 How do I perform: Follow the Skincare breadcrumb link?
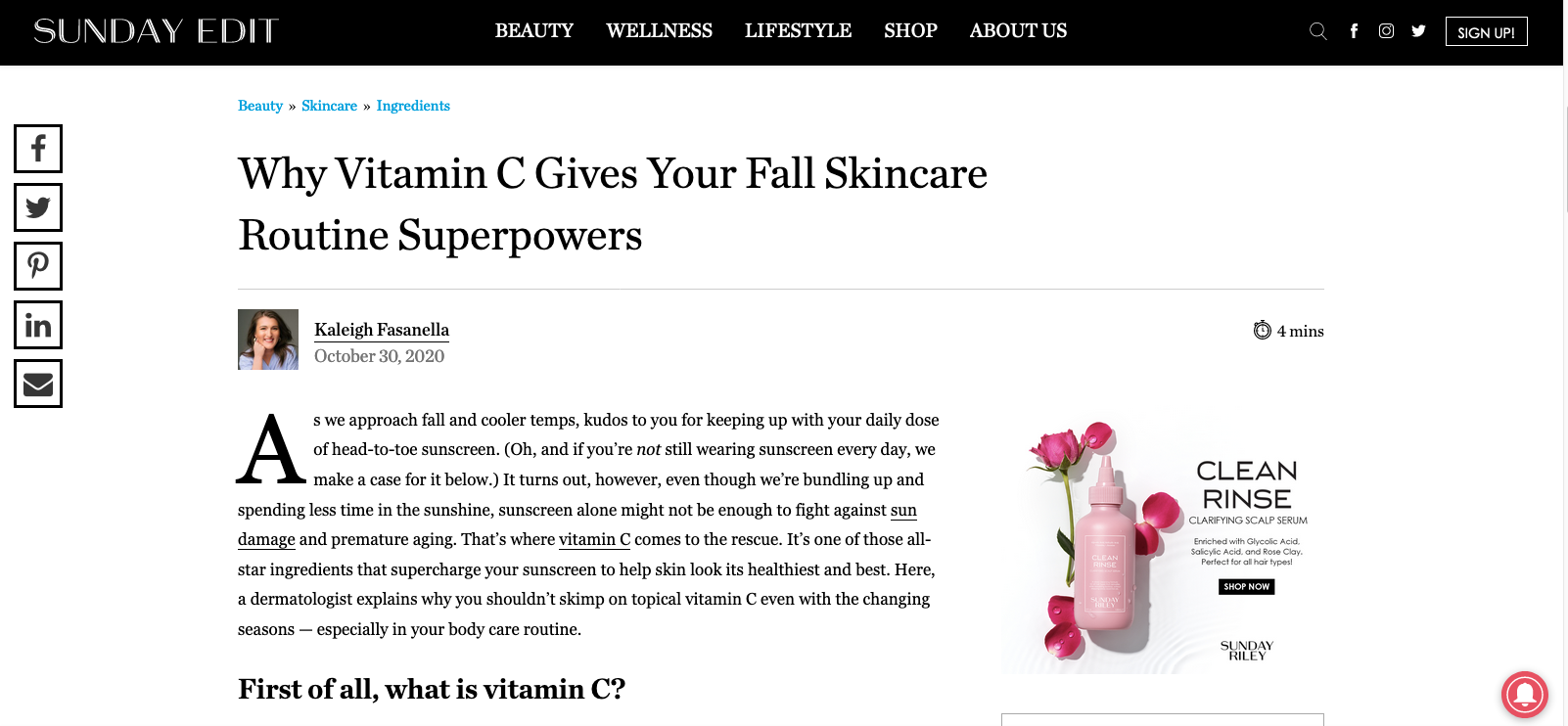pyautogui.click(x=329, y=106)
